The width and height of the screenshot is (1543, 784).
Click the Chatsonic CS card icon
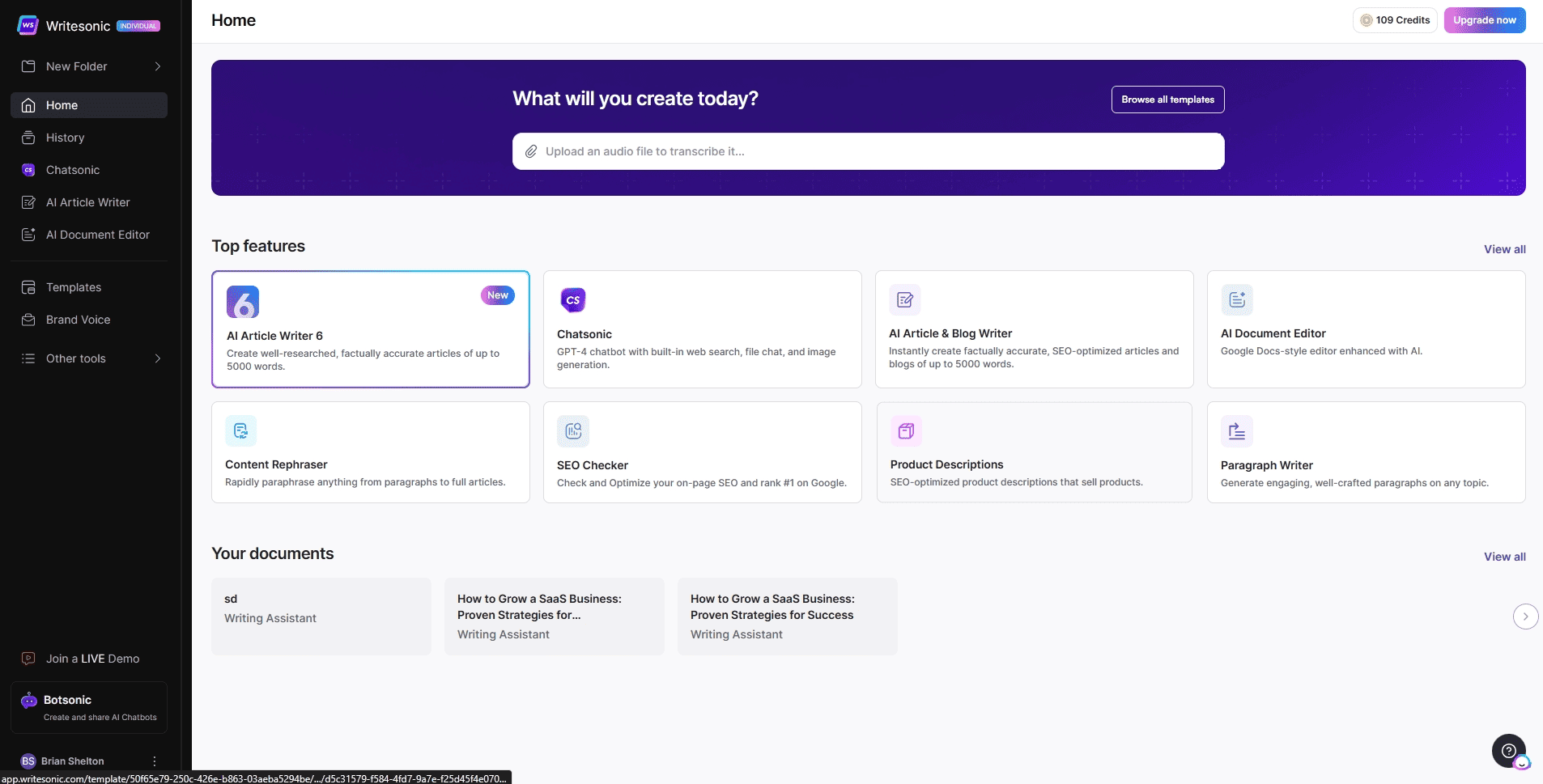pyautogui.click(x=573, y=300)
